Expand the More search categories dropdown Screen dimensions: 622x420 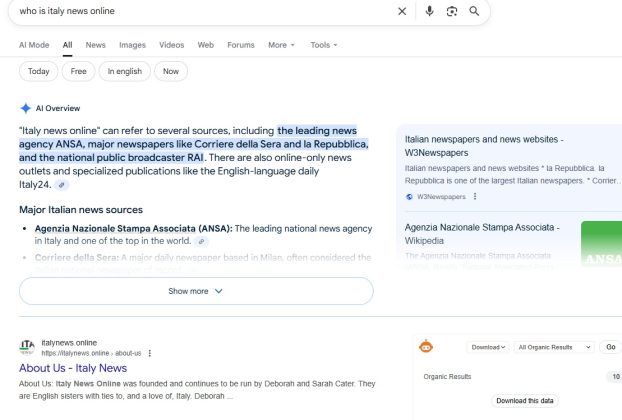pos(281,45)
